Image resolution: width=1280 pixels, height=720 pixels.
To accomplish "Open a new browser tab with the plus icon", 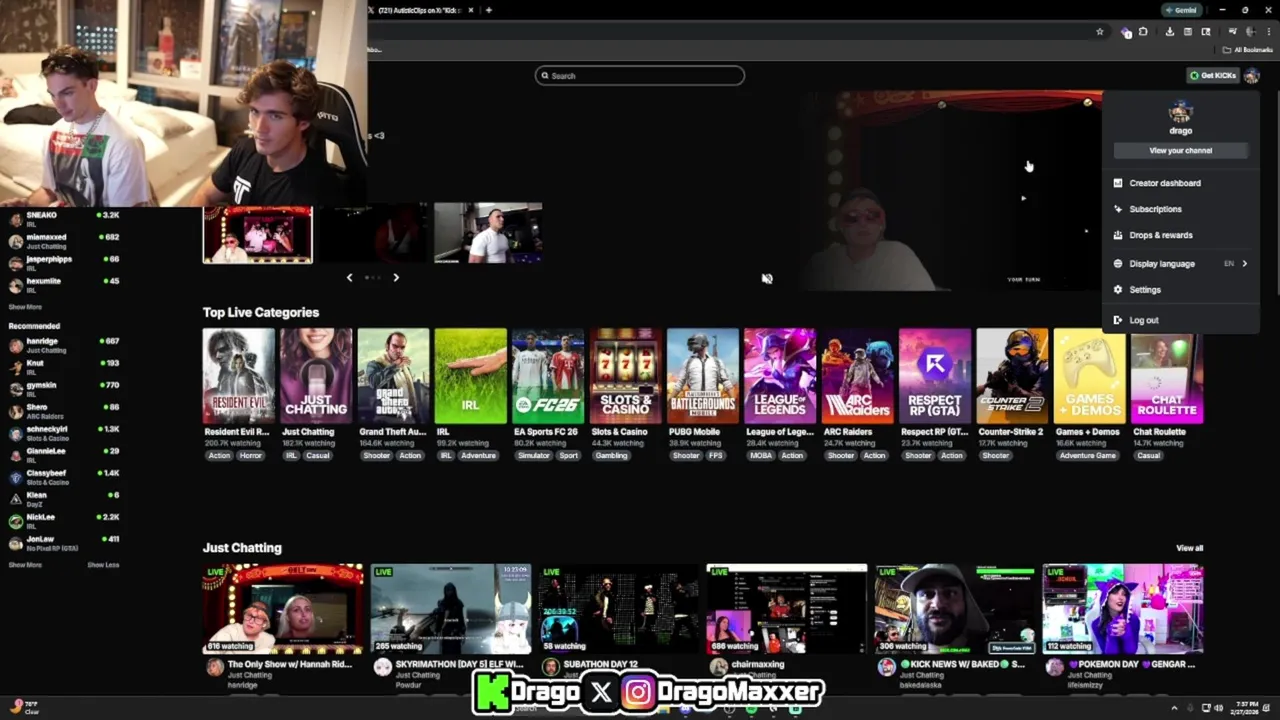I will click(x=488, y=10).
